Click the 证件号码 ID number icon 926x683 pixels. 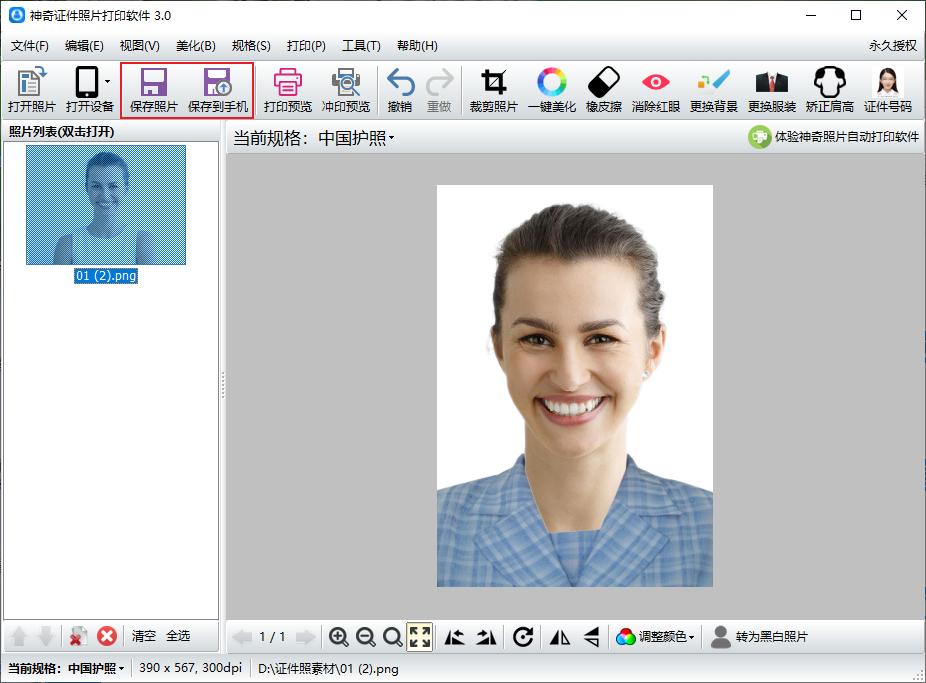[x=884, y=89]
